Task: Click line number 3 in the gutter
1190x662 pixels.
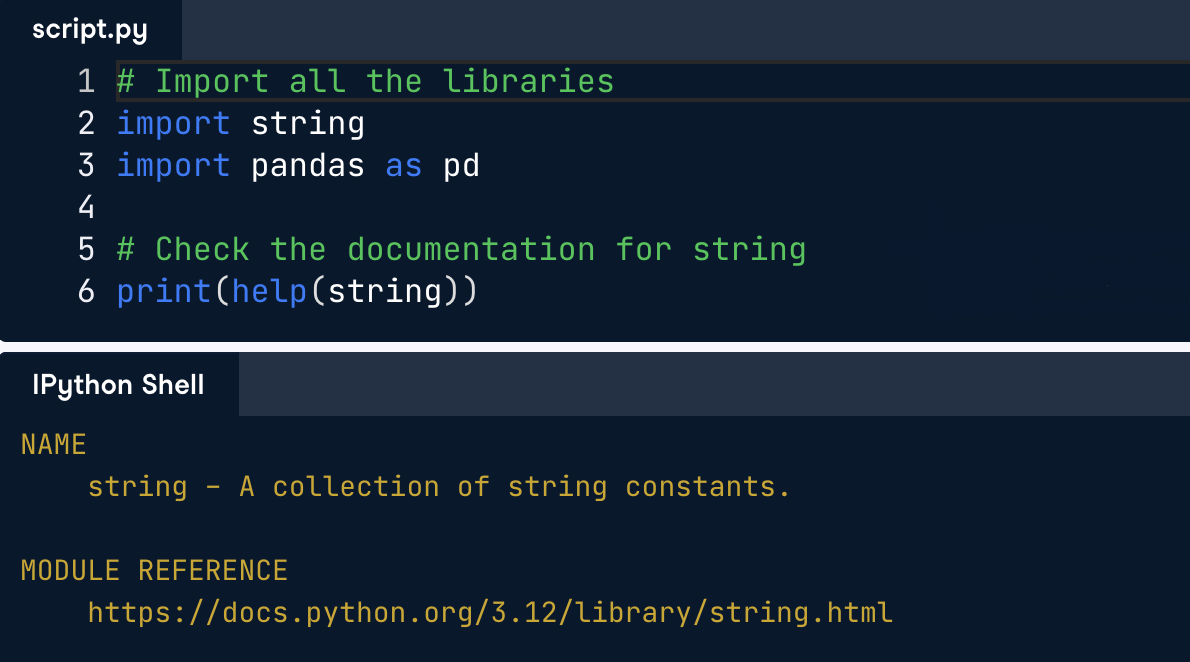Action: pos(86,166)
